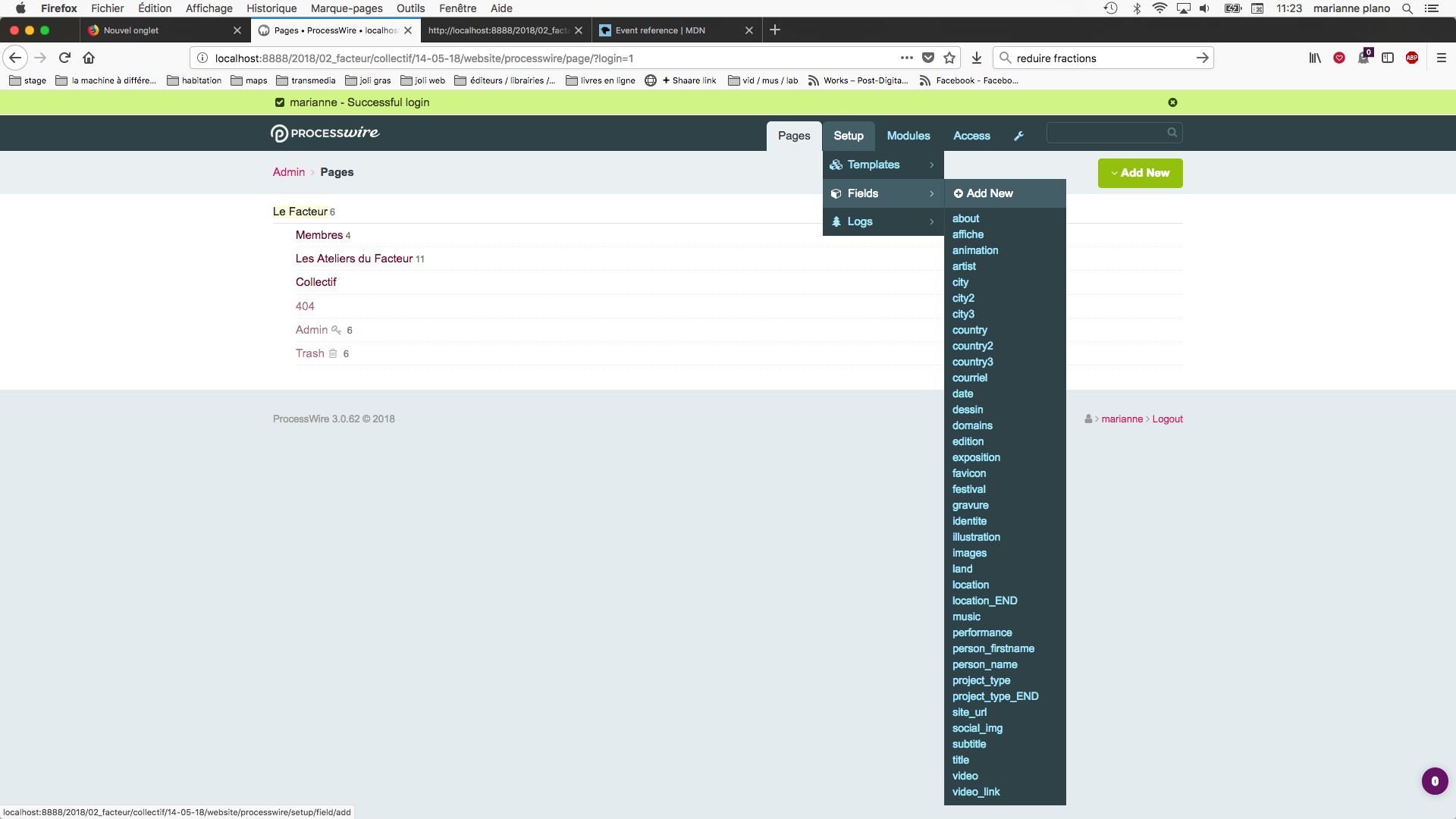1456x819 pixels.
Task: Open the Modules tab
Action: point(908,136)
